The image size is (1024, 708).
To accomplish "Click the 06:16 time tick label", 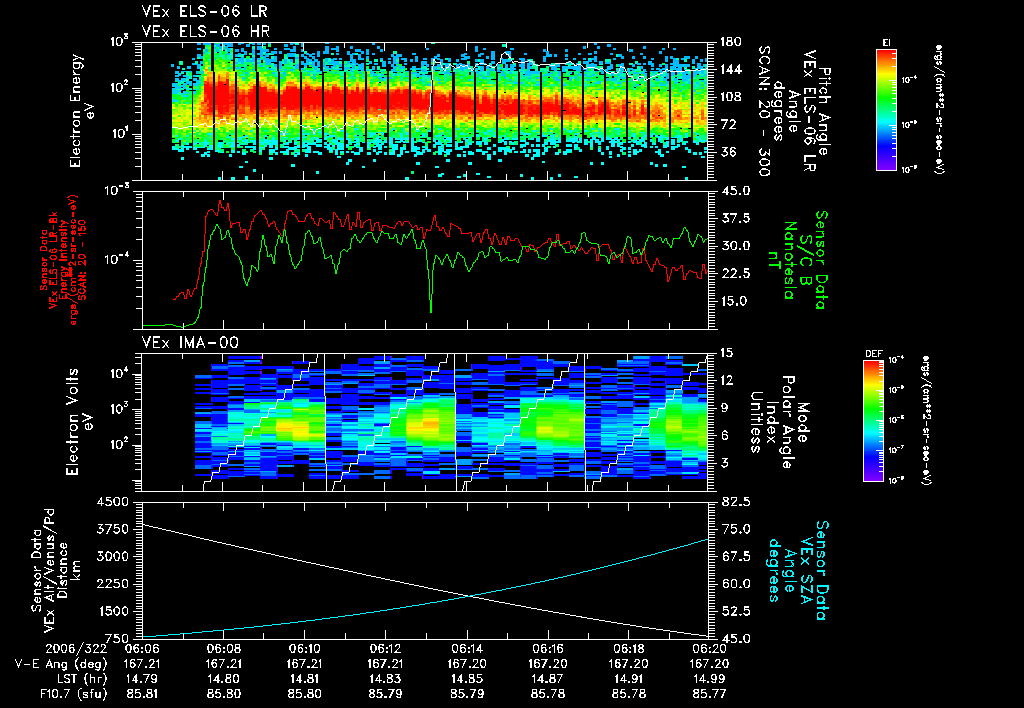I will pos(547,650).
